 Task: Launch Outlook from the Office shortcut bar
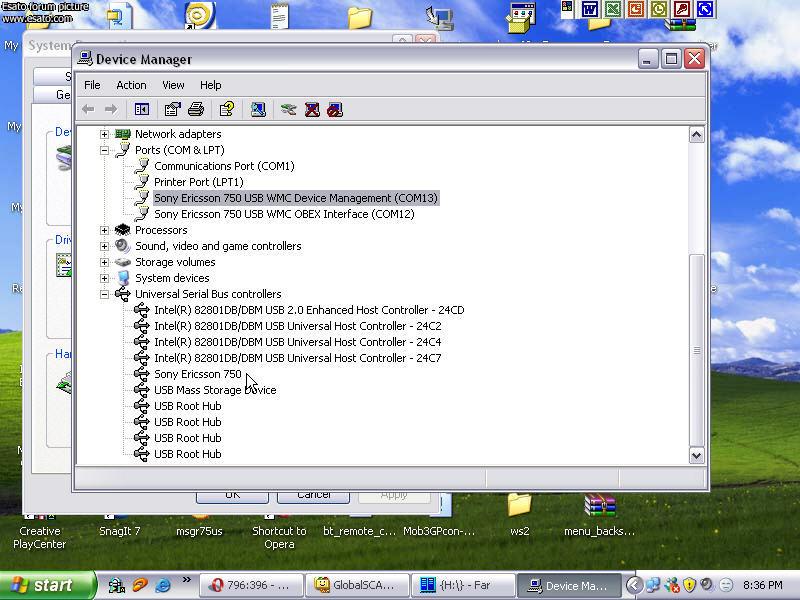pyautogui.click(x=659, y=9)
